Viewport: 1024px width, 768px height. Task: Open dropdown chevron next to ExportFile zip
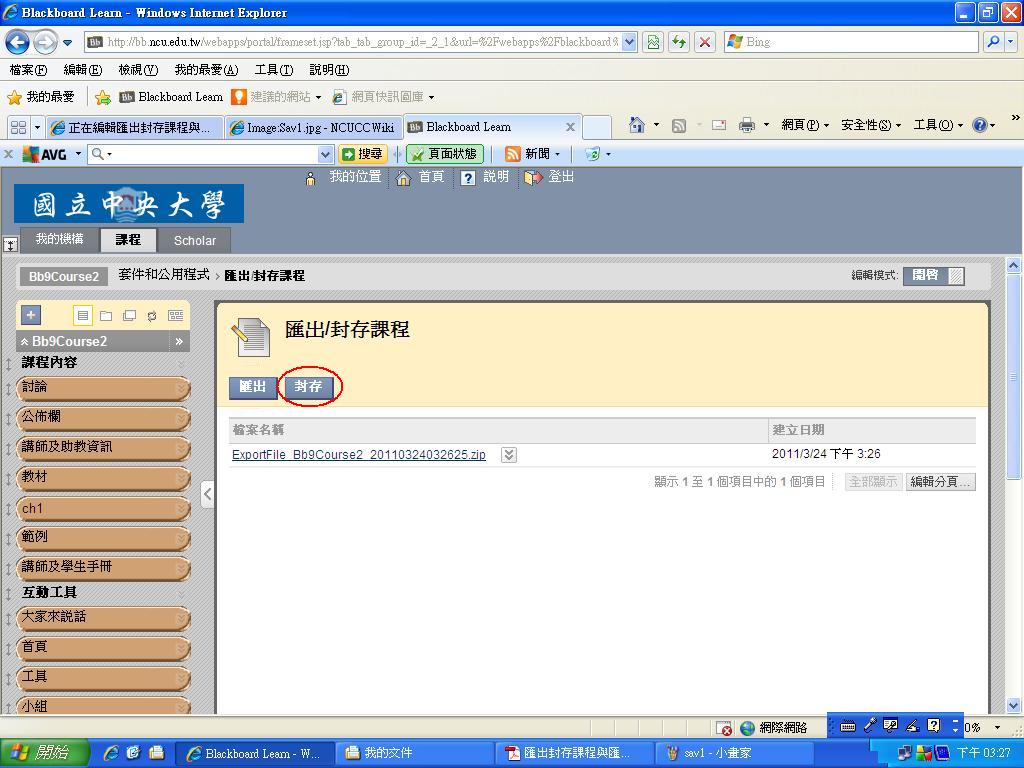tap(508, 455)
